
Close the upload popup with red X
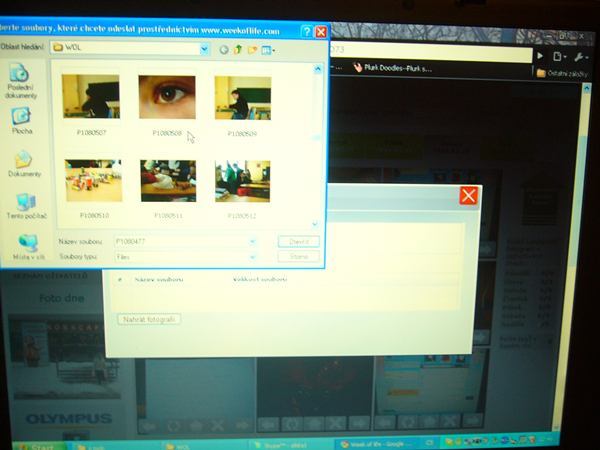click(468, 196)
